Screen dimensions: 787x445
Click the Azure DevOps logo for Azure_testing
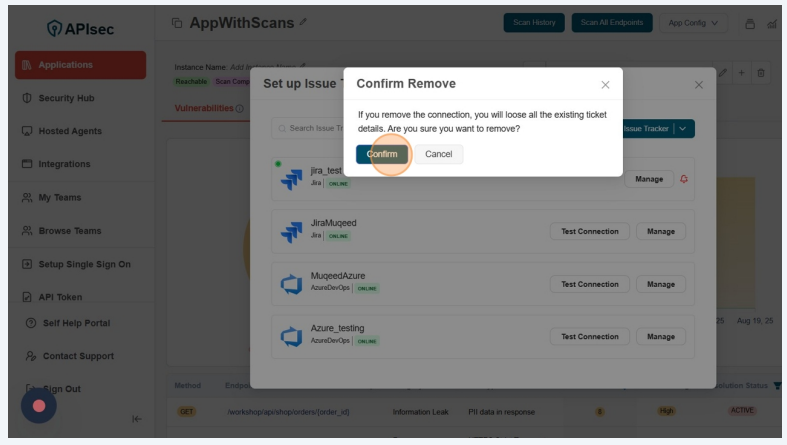(x=291, y=337)
